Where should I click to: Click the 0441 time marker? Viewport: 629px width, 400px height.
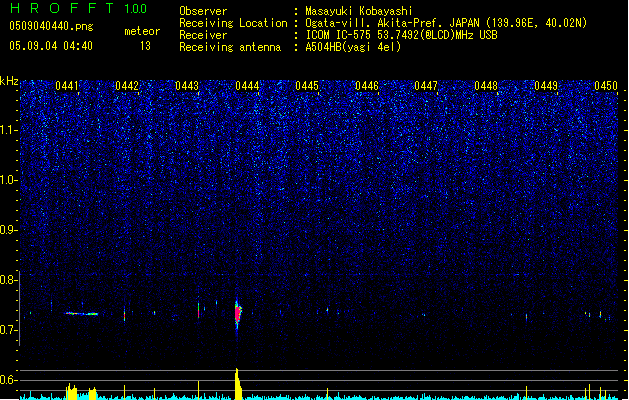click(67, 86)
